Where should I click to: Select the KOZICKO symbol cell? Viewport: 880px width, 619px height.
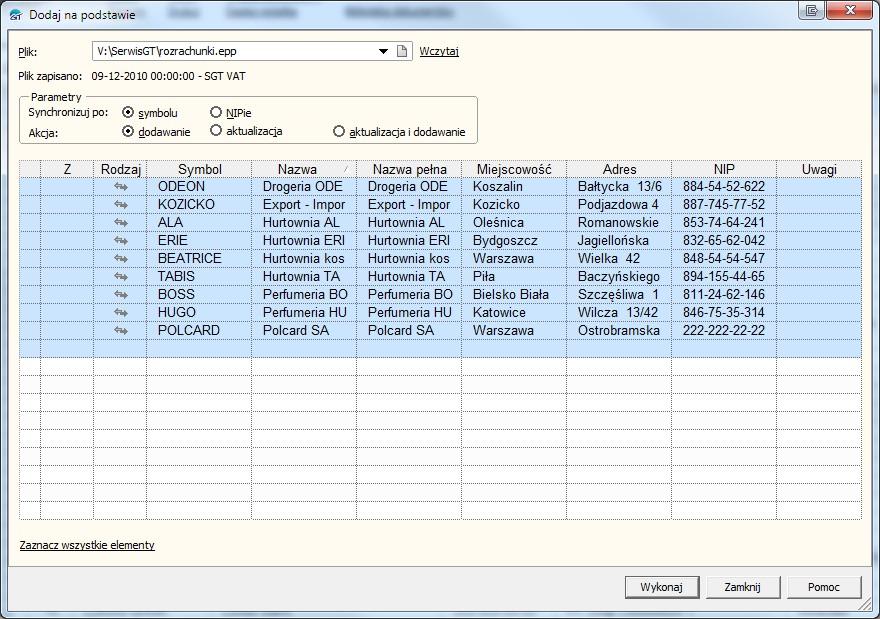point(199,204)
